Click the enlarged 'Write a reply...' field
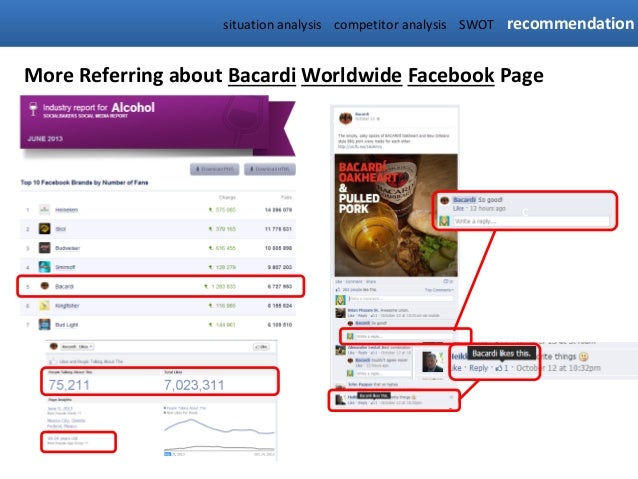The height and width of the screenshot is (479, 638). 531,221
